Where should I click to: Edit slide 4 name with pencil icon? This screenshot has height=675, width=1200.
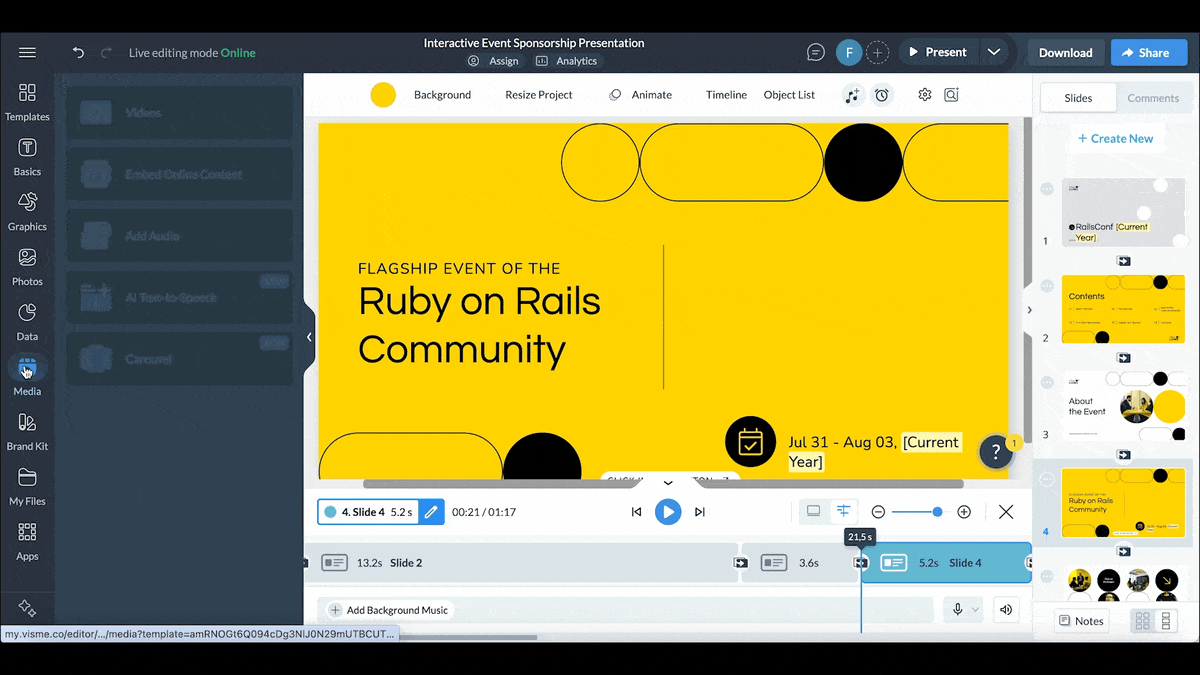pyautogui.click(x=431, y=512)
